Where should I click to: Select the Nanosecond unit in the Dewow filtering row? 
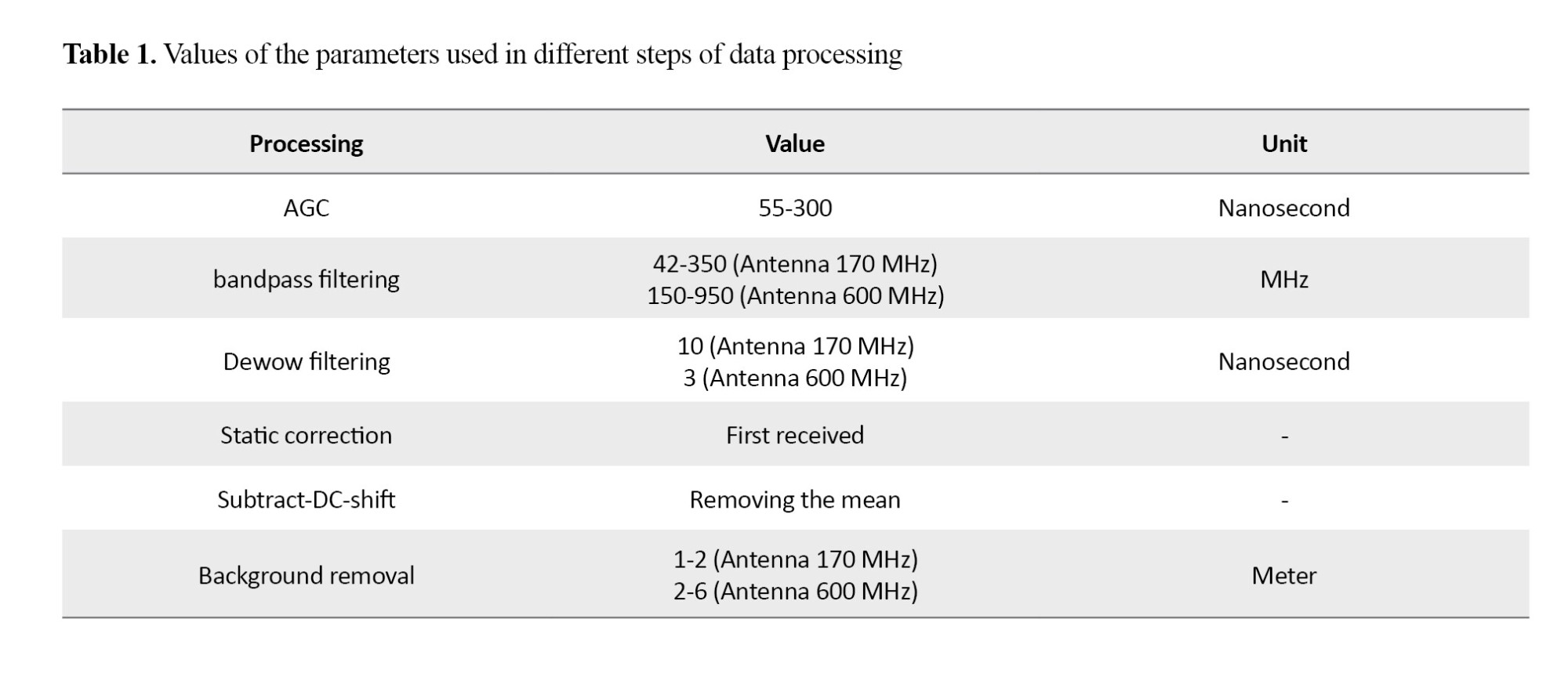pyautogui.click(x=1284, y=361)
